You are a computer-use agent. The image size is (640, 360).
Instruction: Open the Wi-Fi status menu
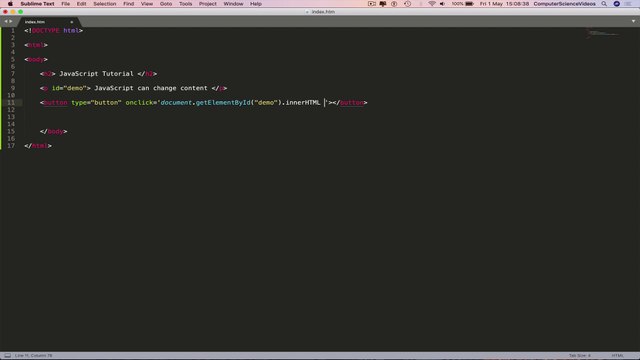[431, 4]
